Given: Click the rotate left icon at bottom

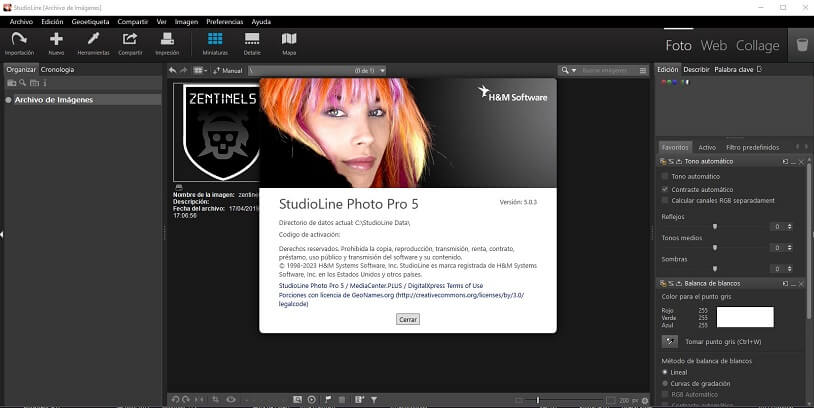Looking at the screenshot, I should tap(175, 400).
